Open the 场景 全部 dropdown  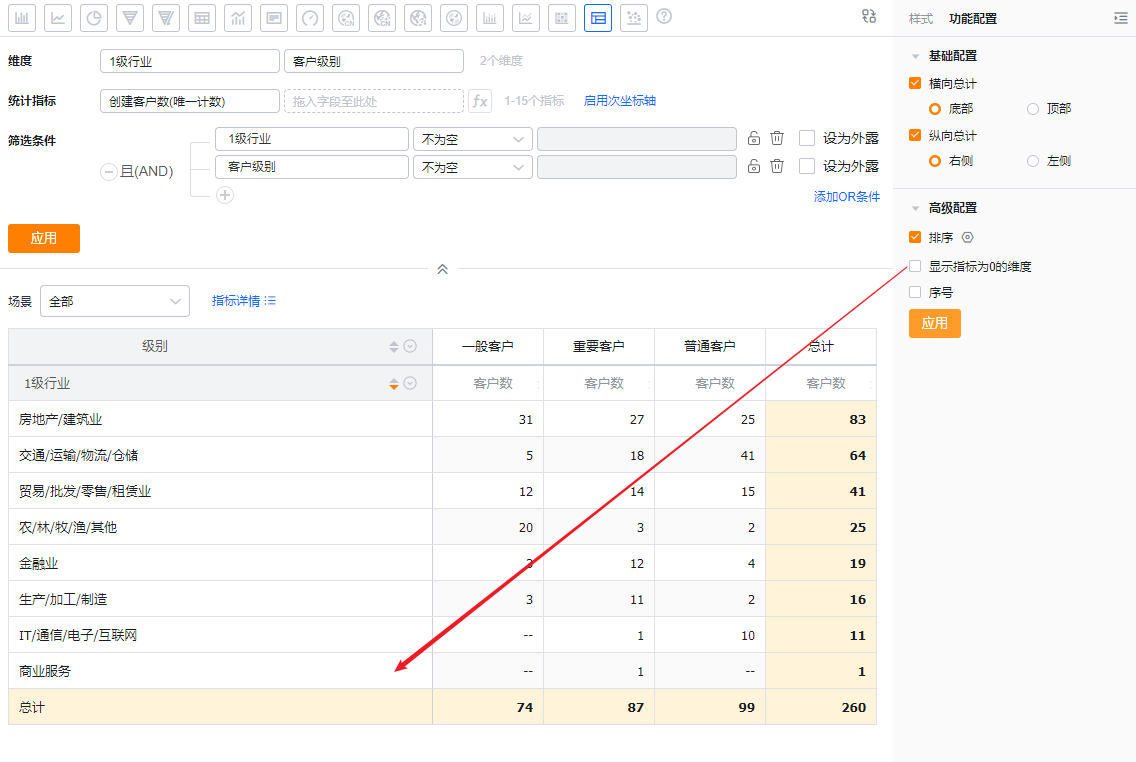pos(114,301)
